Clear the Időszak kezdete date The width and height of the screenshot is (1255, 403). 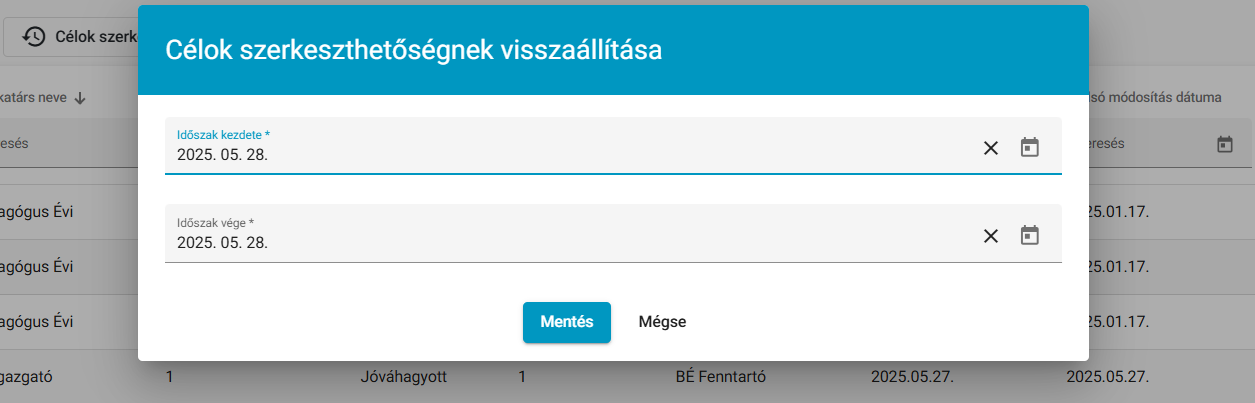tap(990, 148)
